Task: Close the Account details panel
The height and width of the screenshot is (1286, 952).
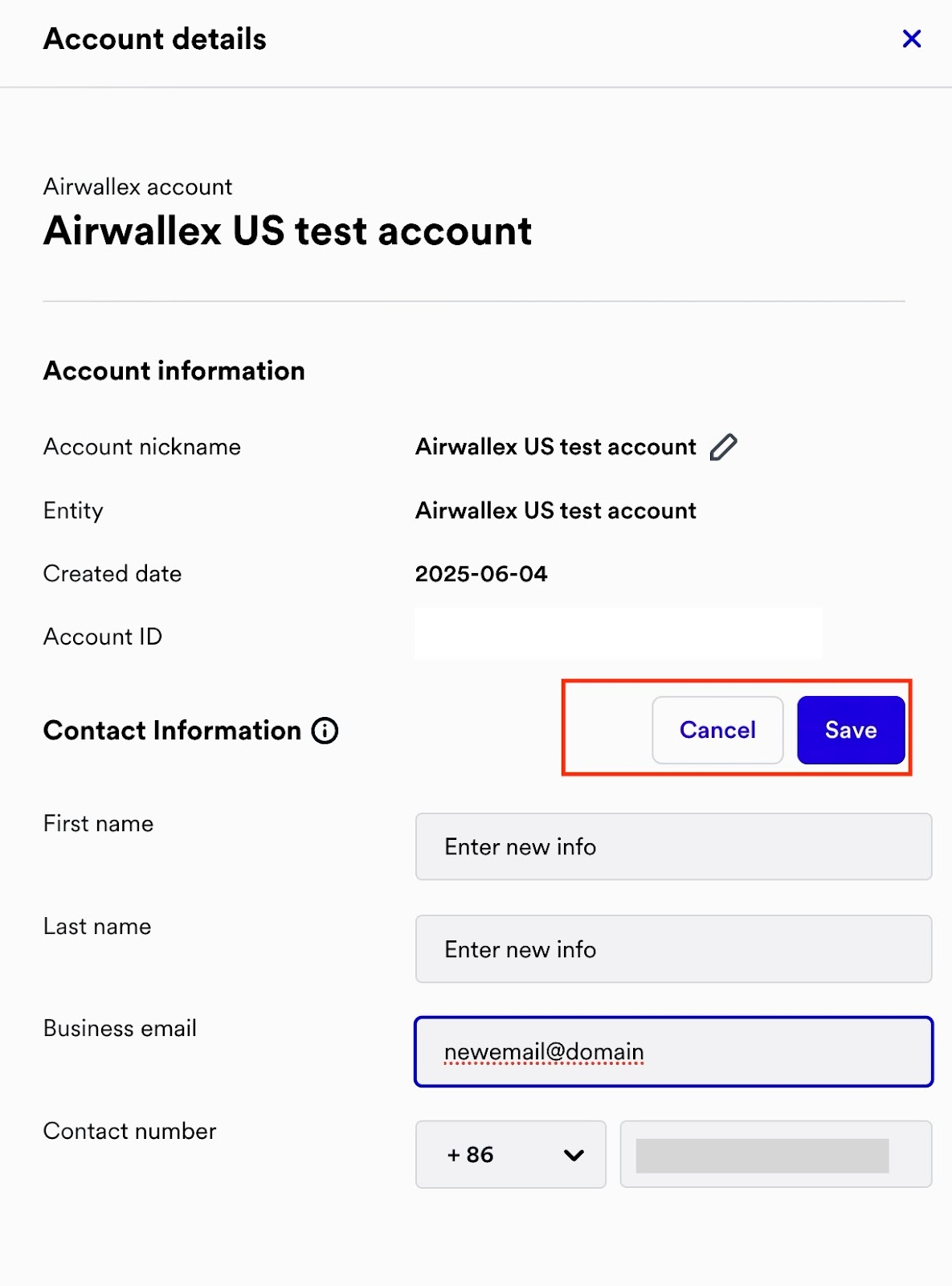Action: click(911, 39)
